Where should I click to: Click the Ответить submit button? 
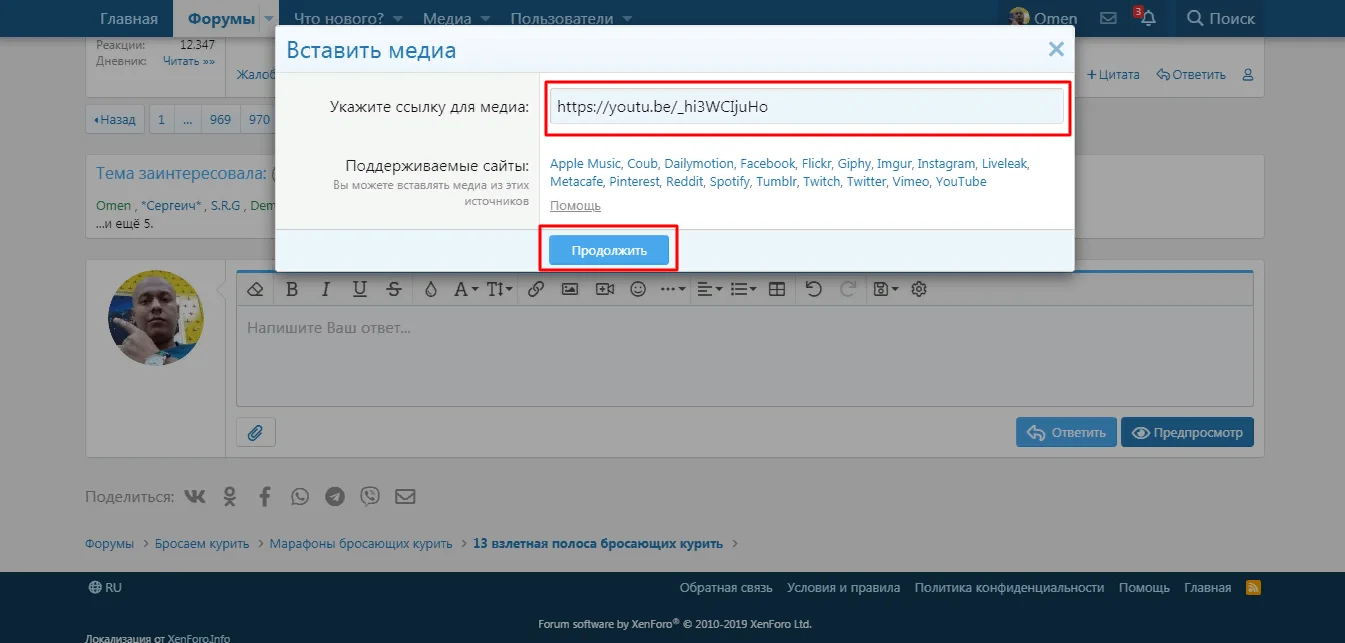[1066, 432]
